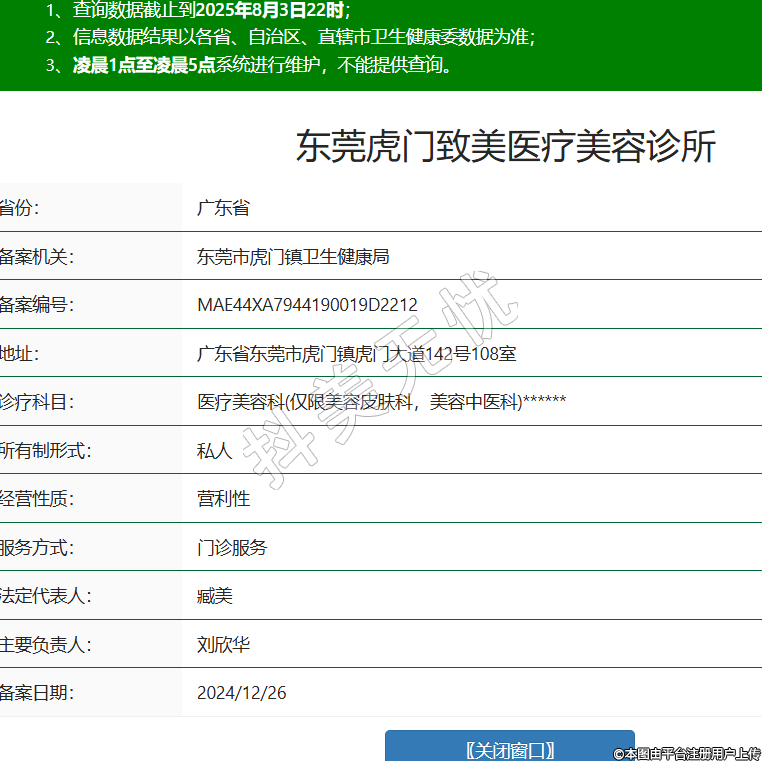
Task: Click the 关闭窗口 button
Action: pos(510,749)
